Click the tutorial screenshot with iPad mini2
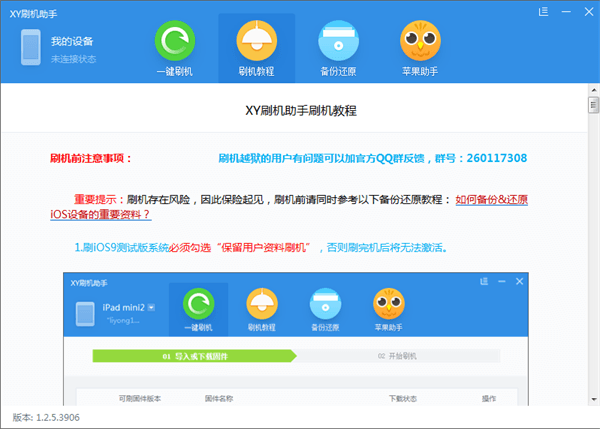Screen dimensions: 600x429 click(296, 339)
